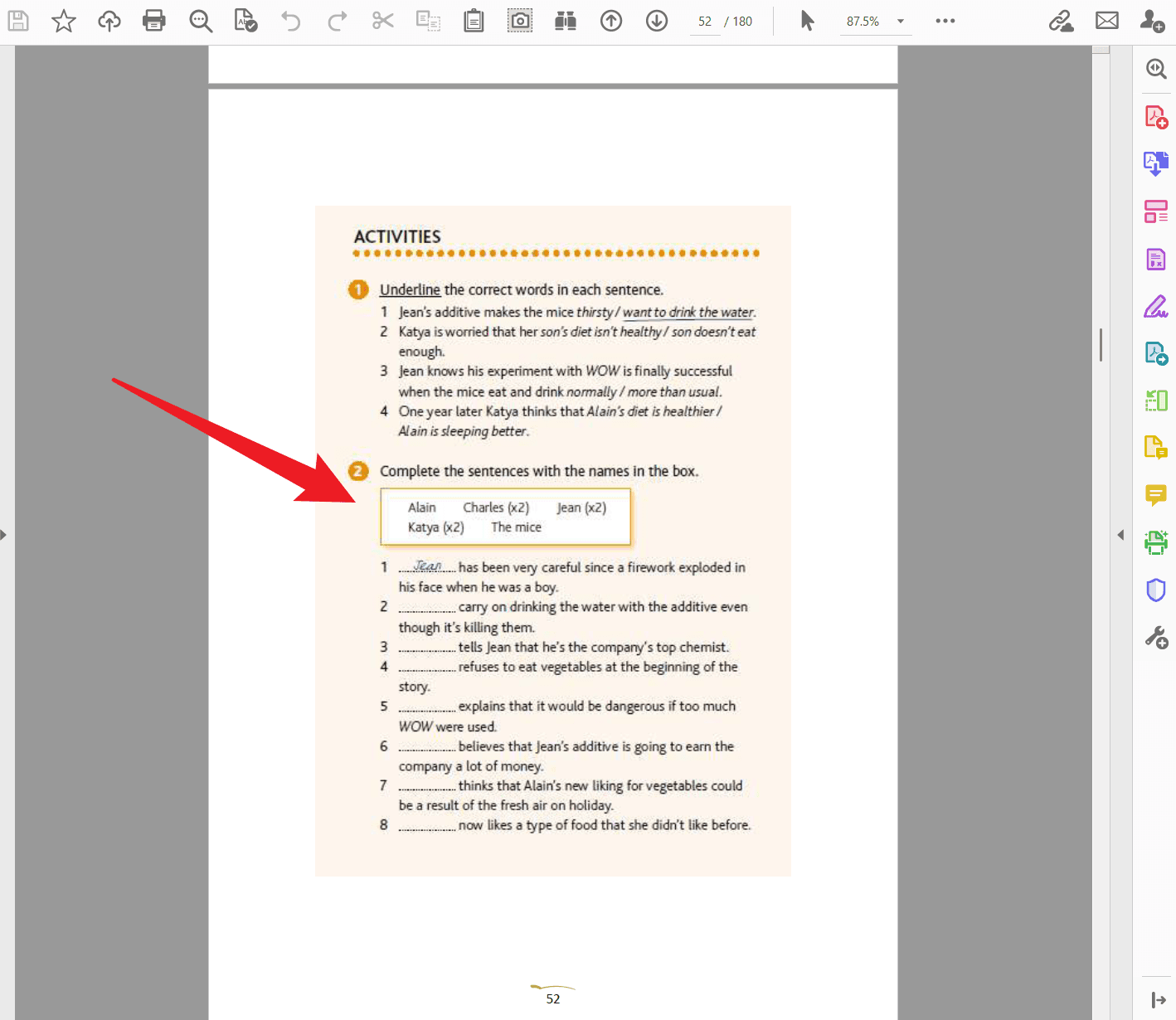Screen dimensions: 1176x1020
Task: Go to the next page
Action: pos(657,21)
